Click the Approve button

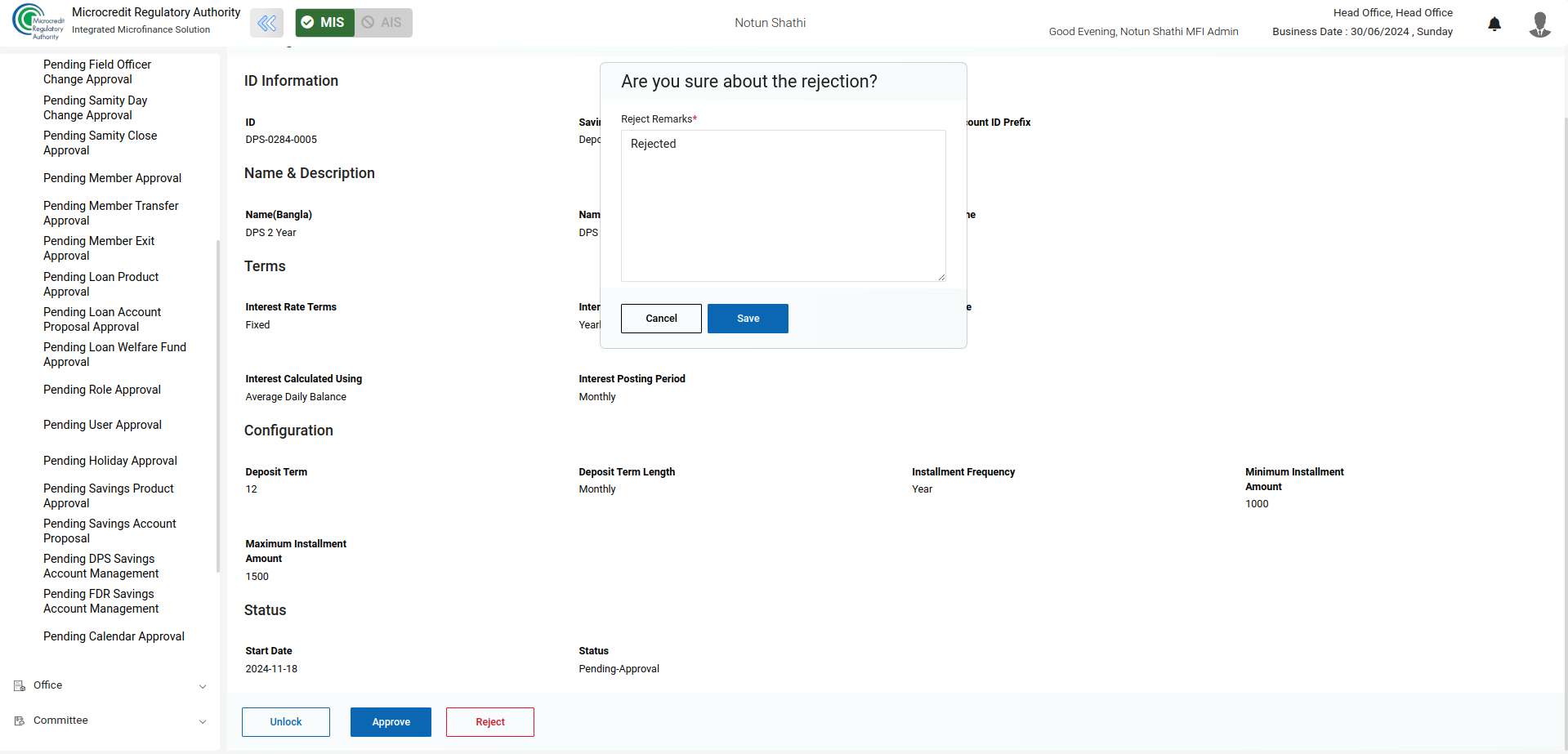(391, 722)
